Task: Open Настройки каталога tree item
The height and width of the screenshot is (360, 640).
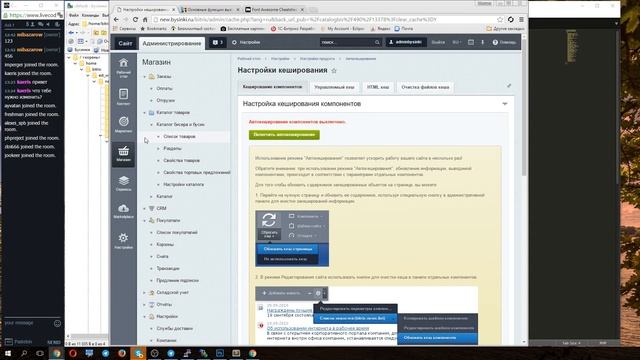Action: [183, 184]
